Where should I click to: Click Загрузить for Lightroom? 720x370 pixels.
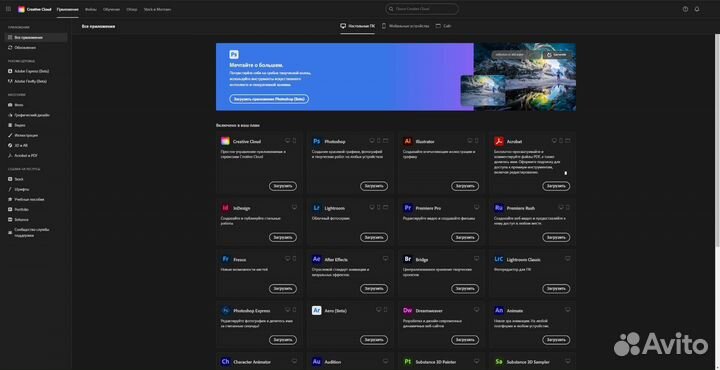pos(374,237)
